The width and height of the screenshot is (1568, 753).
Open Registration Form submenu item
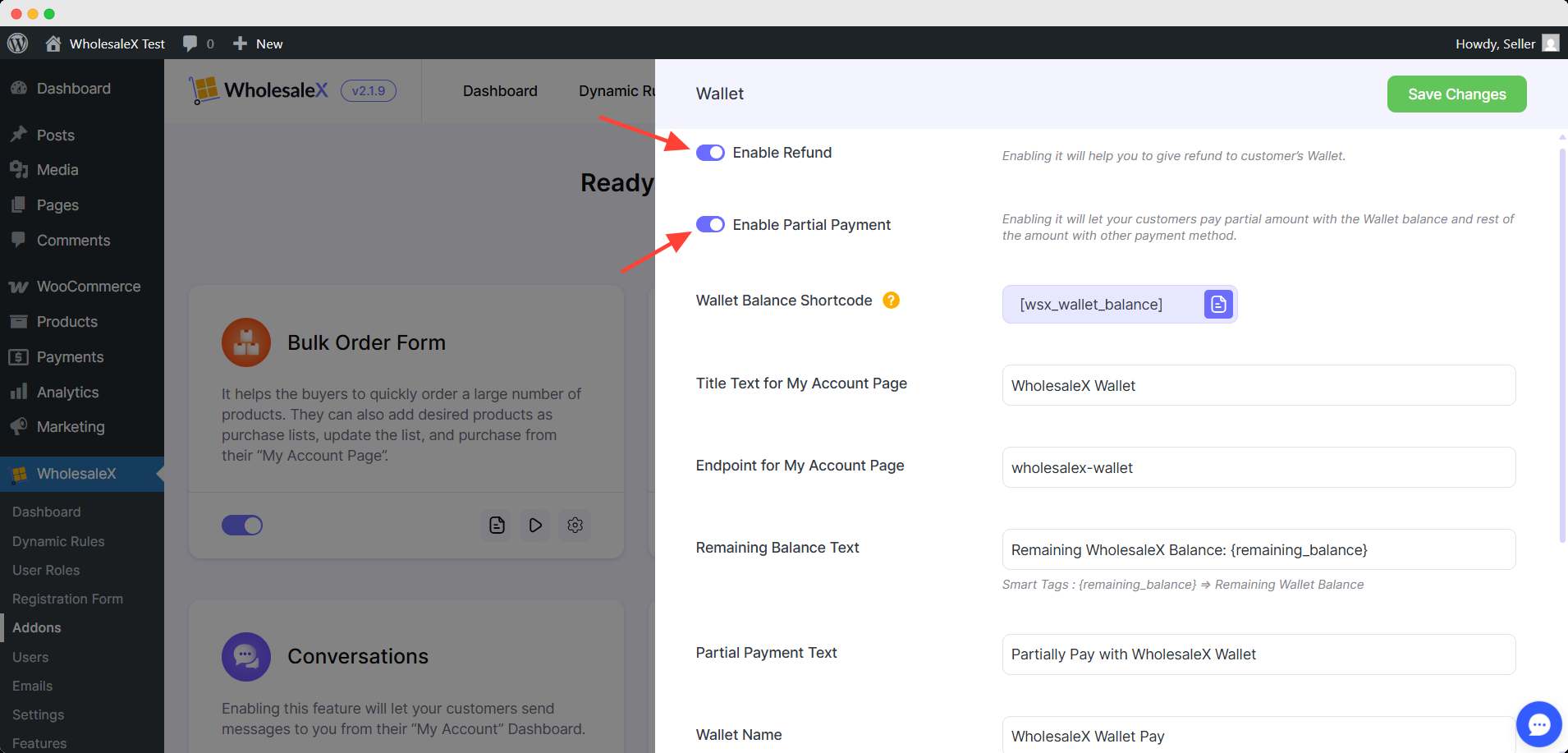pos(67,599)
